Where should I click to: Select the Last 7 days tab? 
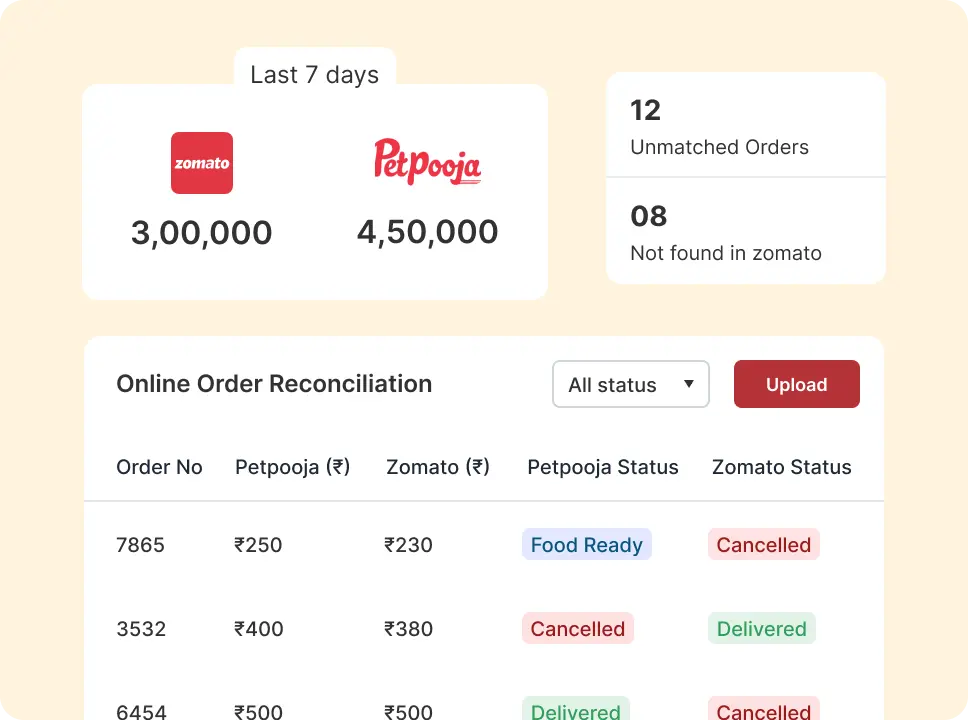pyautogui.click(x=315, y=75)
